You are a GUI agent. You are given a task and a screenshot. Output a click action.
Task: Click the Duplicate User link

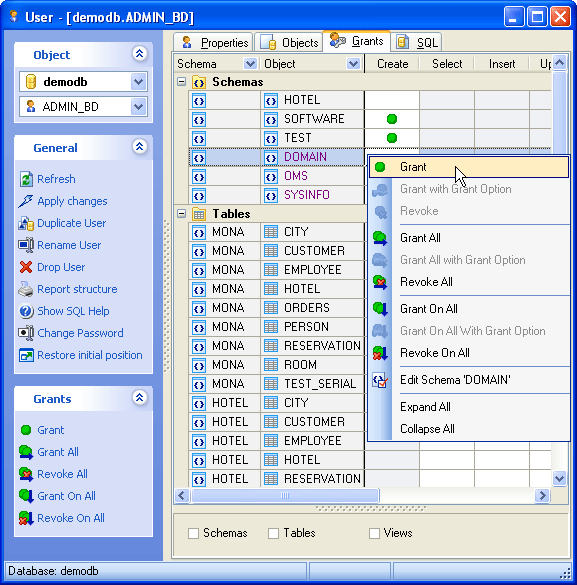click(72, 223)
